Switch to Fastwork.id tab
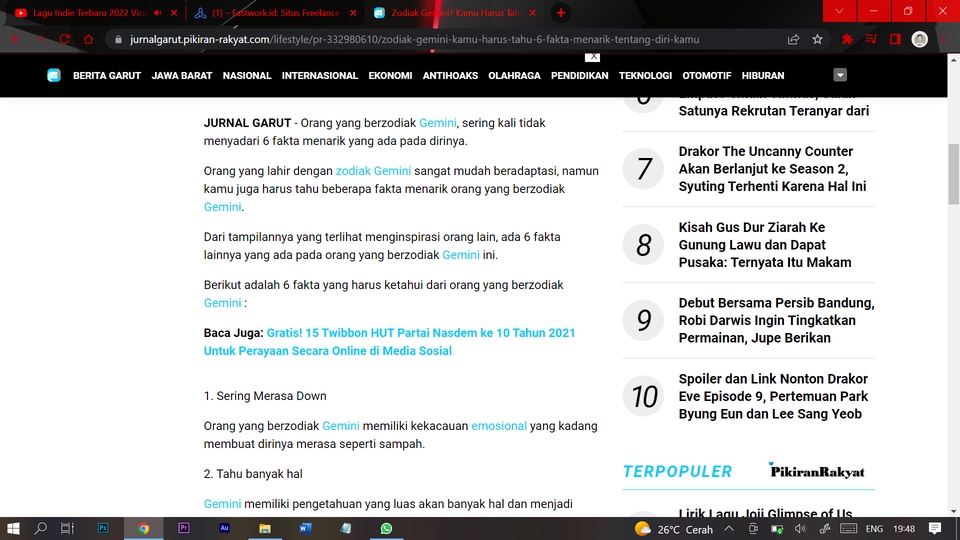 coord(276,13)
